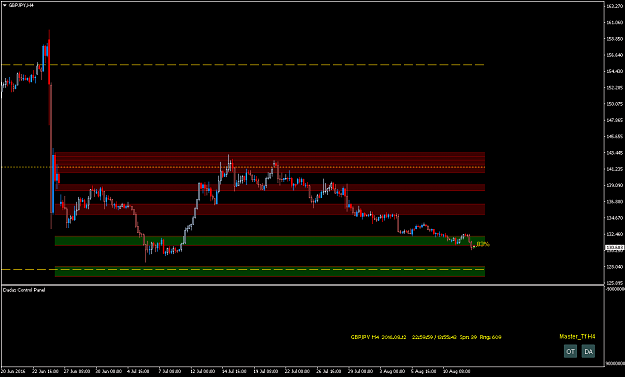The image size is (625, 377).
Task: Click the OT button in the control panel
Action: (570, 351)
